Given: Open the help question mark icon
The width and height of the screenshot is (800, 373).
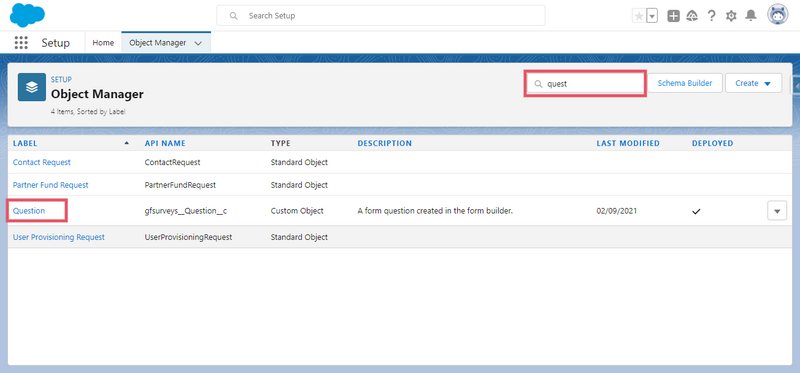Looking at the screenshot, I should (x=711, y=16).
